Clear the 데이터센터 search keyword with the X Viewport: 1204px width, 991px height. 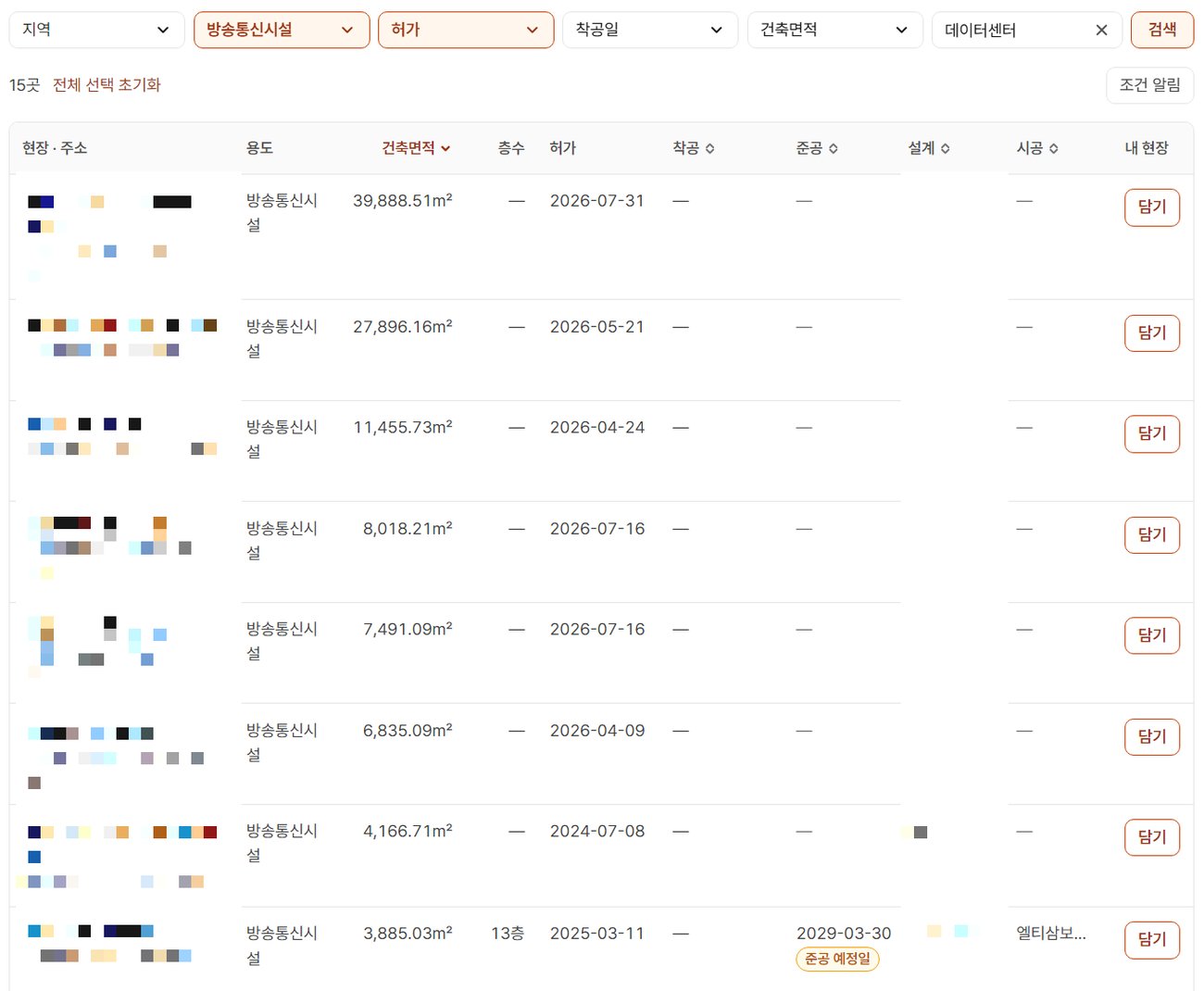pyautogui.click(x=1101, y=31)
